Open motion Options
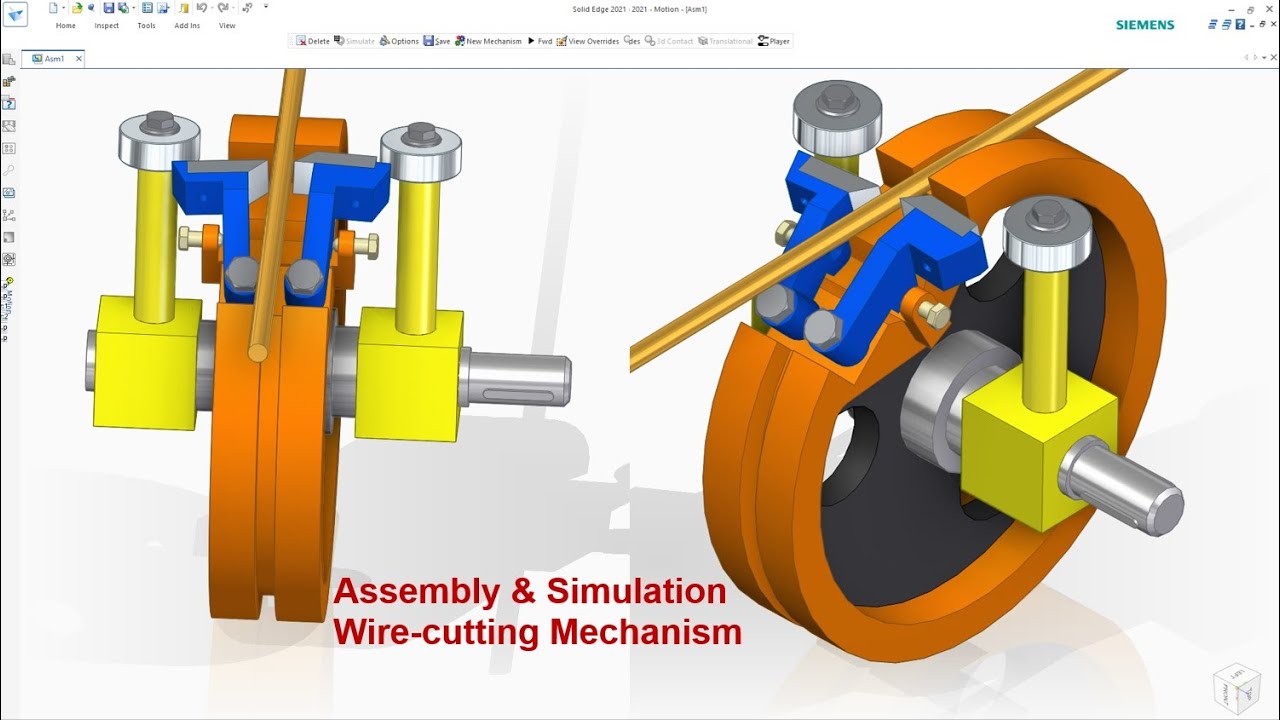1280x720 pixels. point(399,41)
